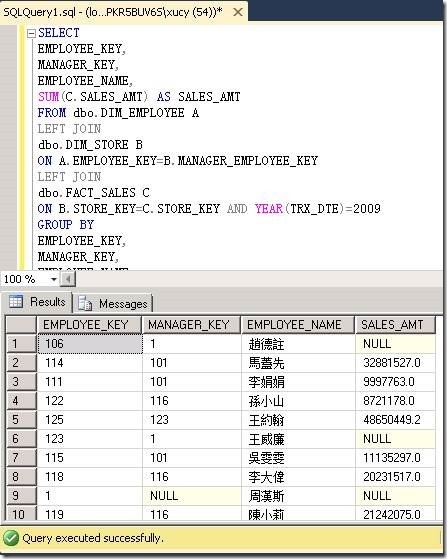Click the Results grid icon
This screenshot has height=559, width=447.
(16, 302)
